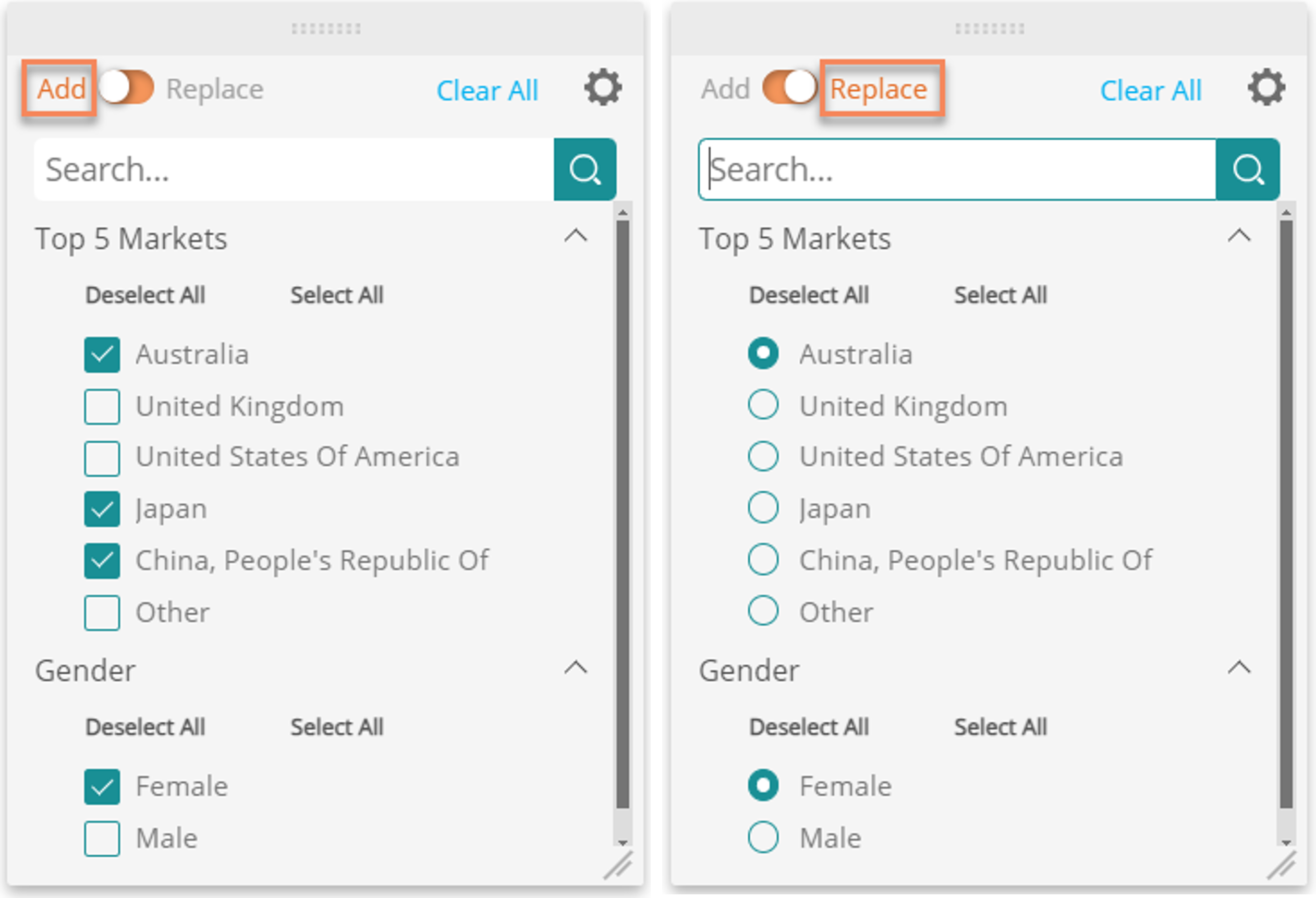Screen dimensions: 1316x898
Task: Click the drag handle atop the right panel
Action: pyautogui.click(x=989, y=27)
